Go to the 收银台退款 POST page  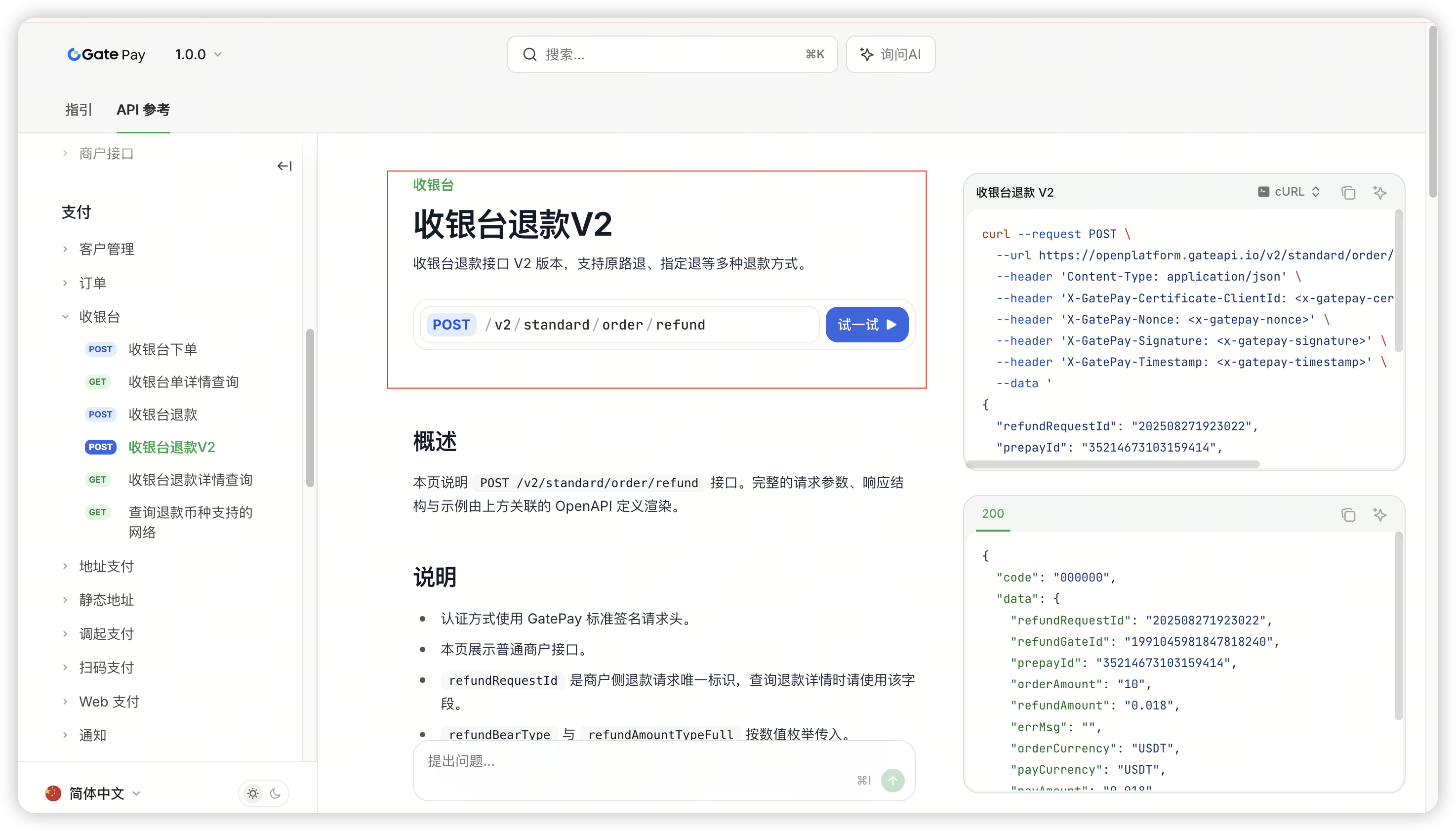(x=162, y=415)
